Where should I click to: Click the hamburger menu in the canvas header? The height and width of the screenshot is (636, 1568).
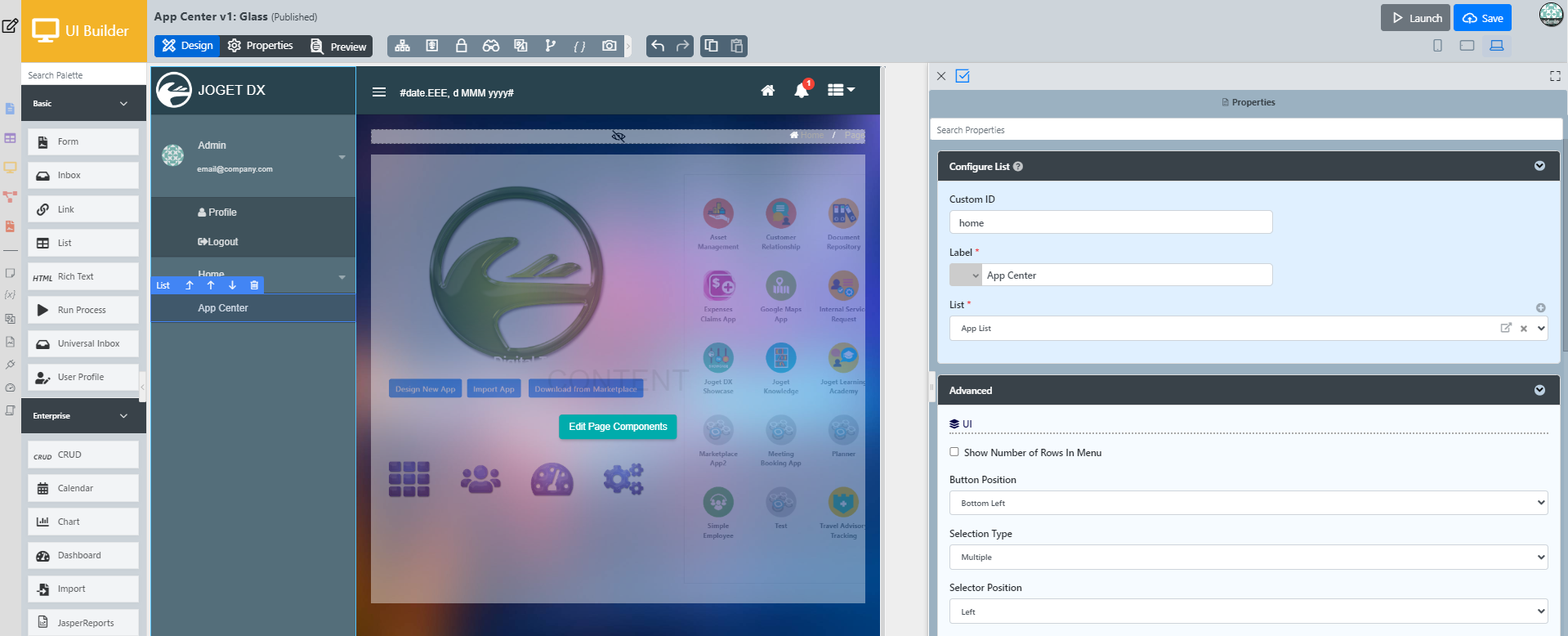click(379, 92)
